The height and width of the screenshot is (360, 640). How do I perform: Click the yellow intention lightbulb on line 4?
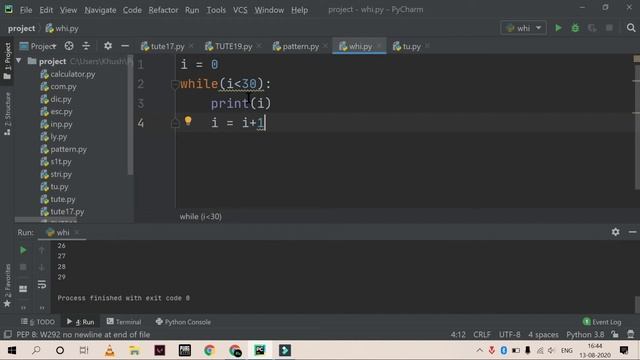coord(188,121)
